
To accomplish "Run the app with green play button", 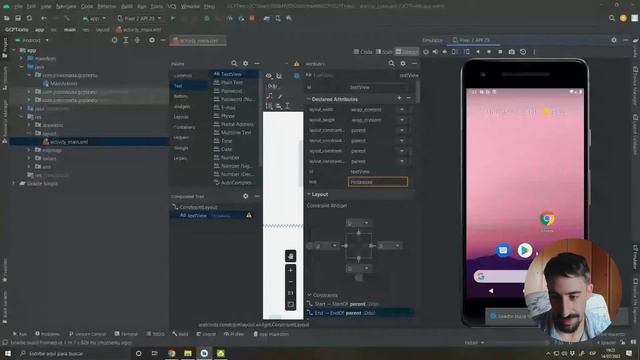I will click(x=173, y=18).
